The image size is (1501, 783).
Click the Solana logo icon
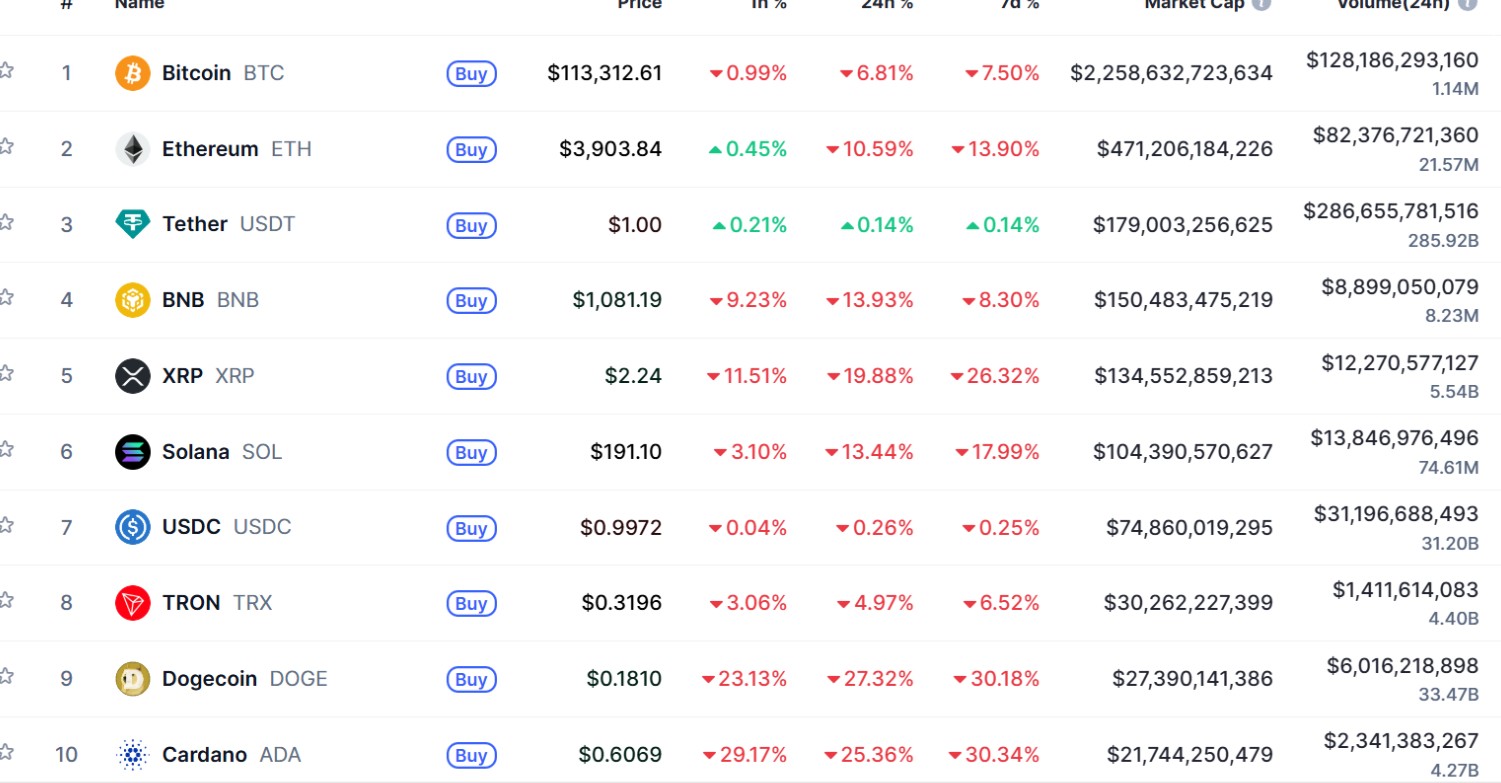pyautogui.click(x=133, y=452)
